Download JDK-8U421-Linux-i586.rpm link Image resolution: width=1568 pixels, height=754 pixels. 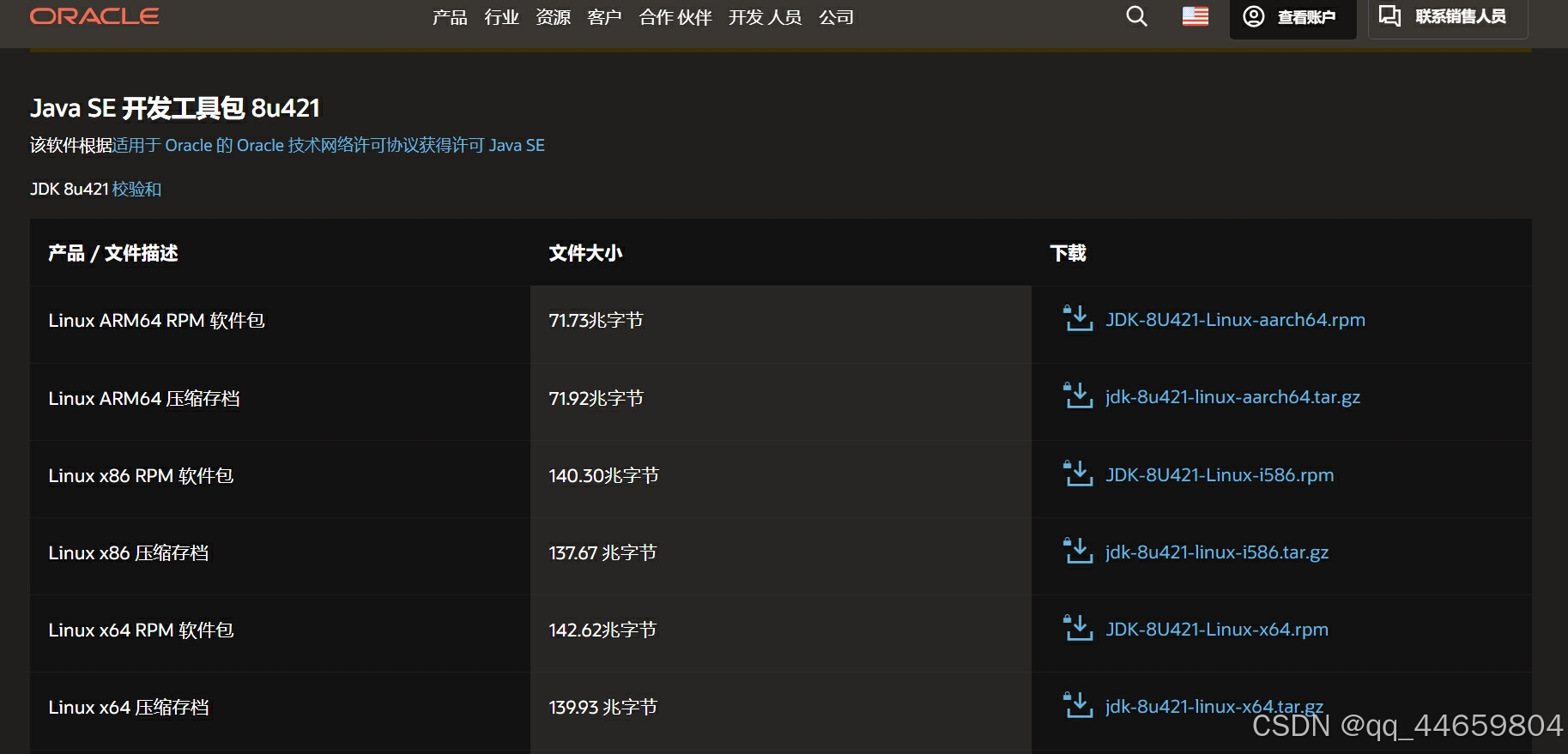pyautogui.click(x=1220, y=474)
